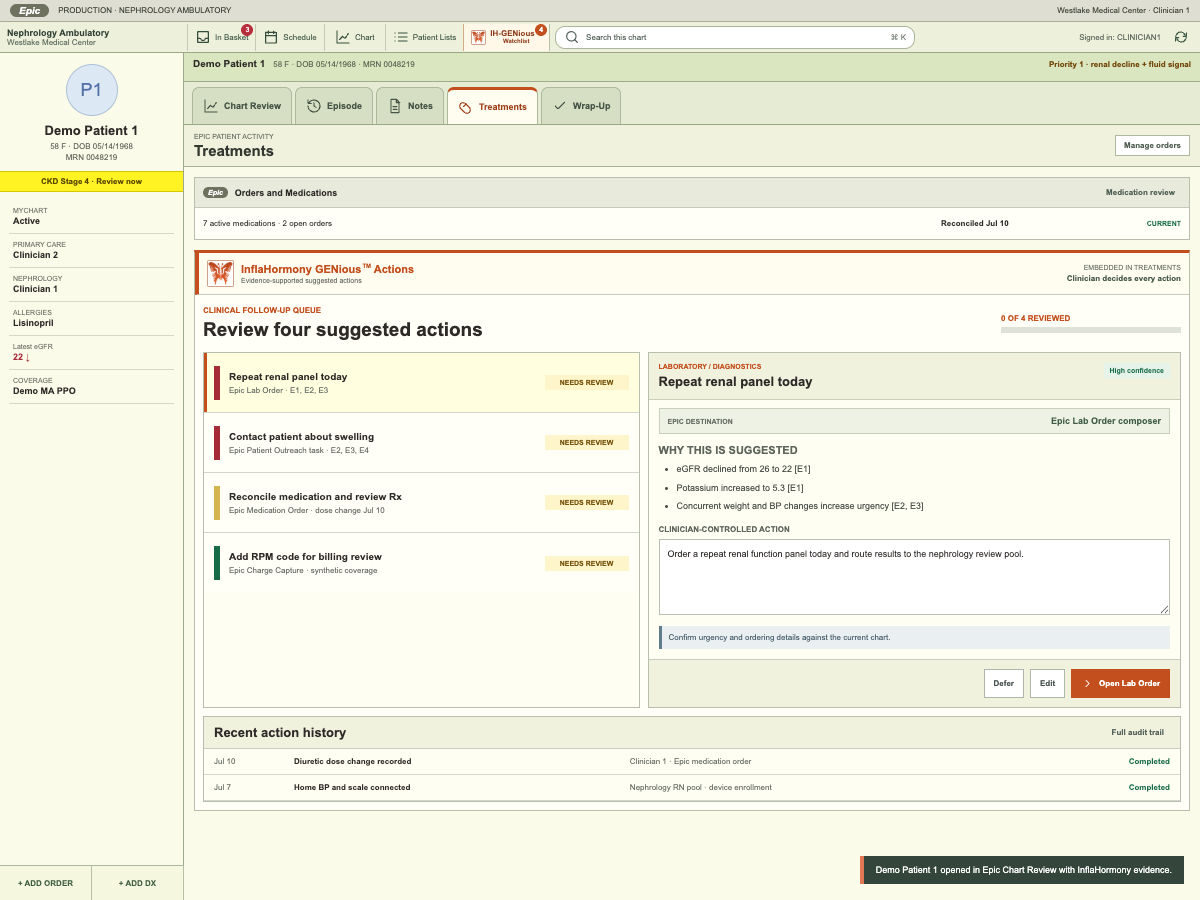1200x900 pixels.
Task: Go to the Wrap-Up tab
Action: tap(581, 106)
